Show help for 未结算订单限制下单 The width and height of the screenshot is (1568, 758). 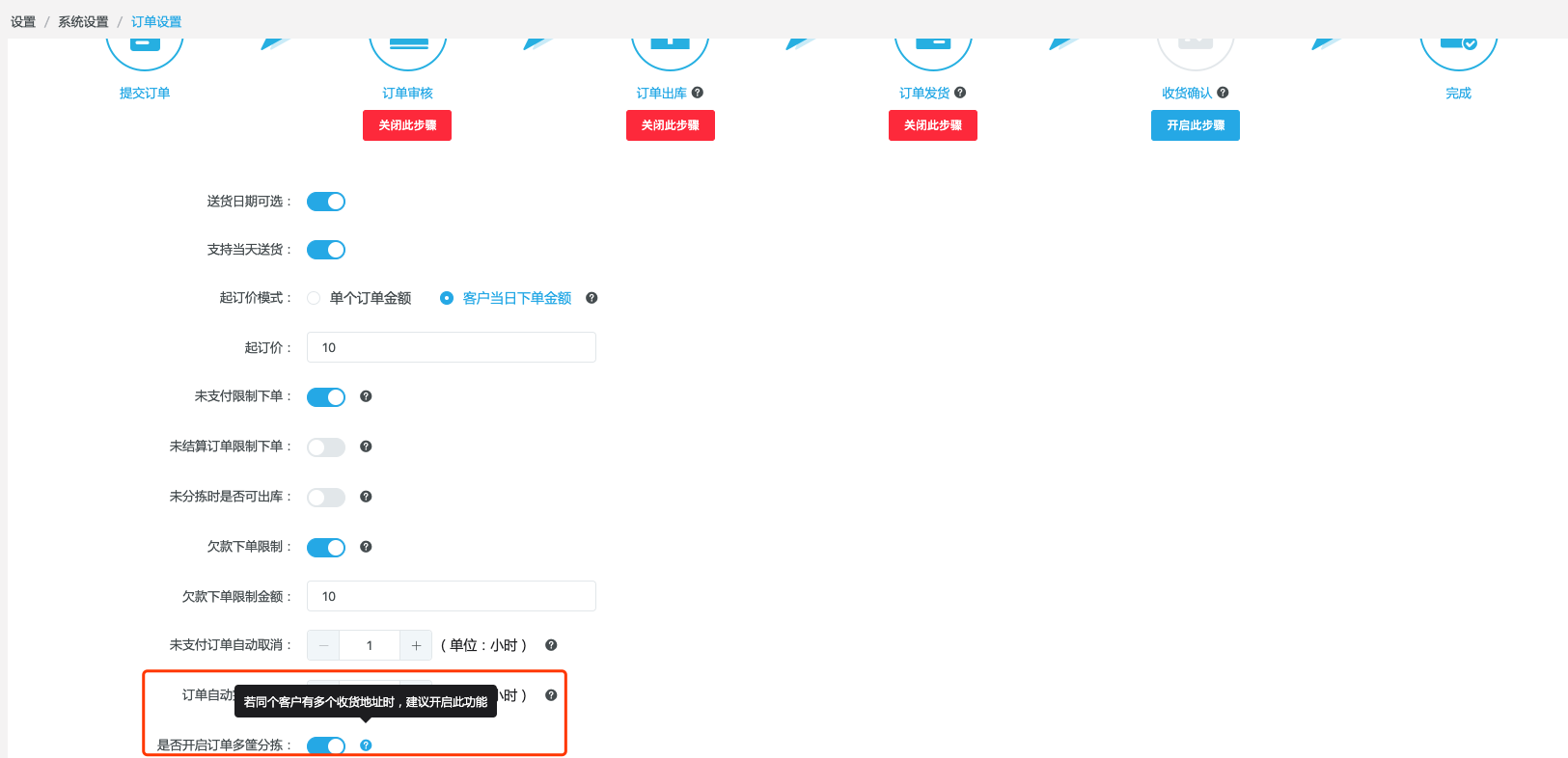tap(366, 447)
